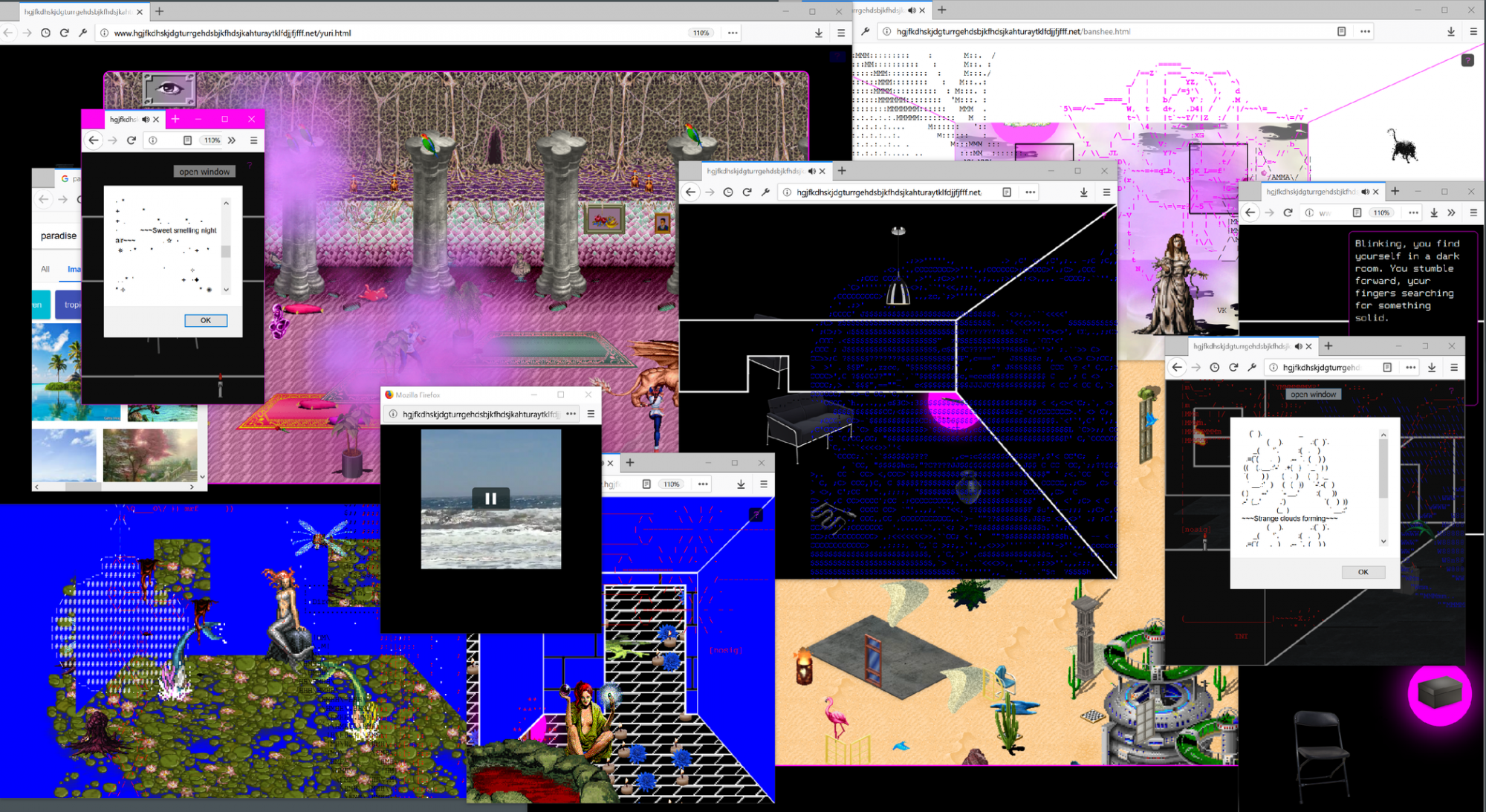Reload page in magenta title bar window
This screenshot has width=1486, height=812.
pyautogui.click(x=132, y=140)
